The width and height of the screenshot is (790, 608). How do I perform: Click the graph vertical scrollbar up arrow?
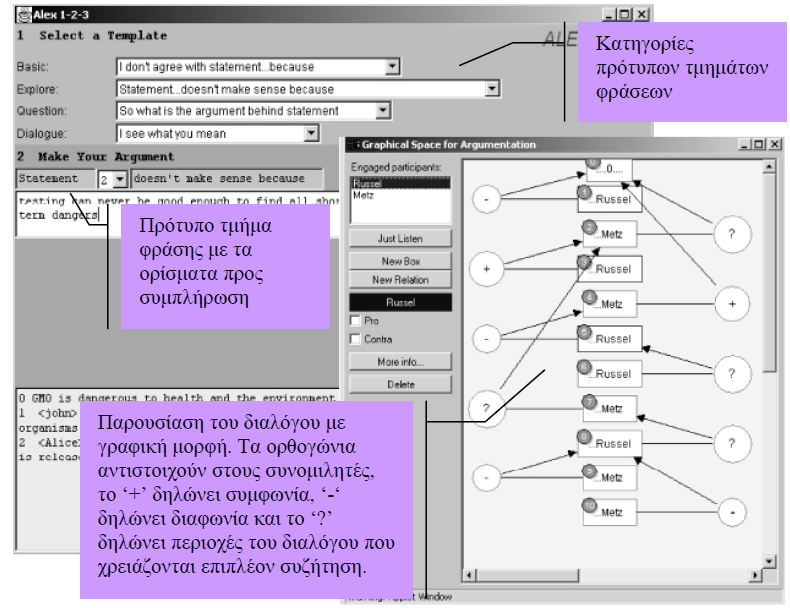coord(769,167)
